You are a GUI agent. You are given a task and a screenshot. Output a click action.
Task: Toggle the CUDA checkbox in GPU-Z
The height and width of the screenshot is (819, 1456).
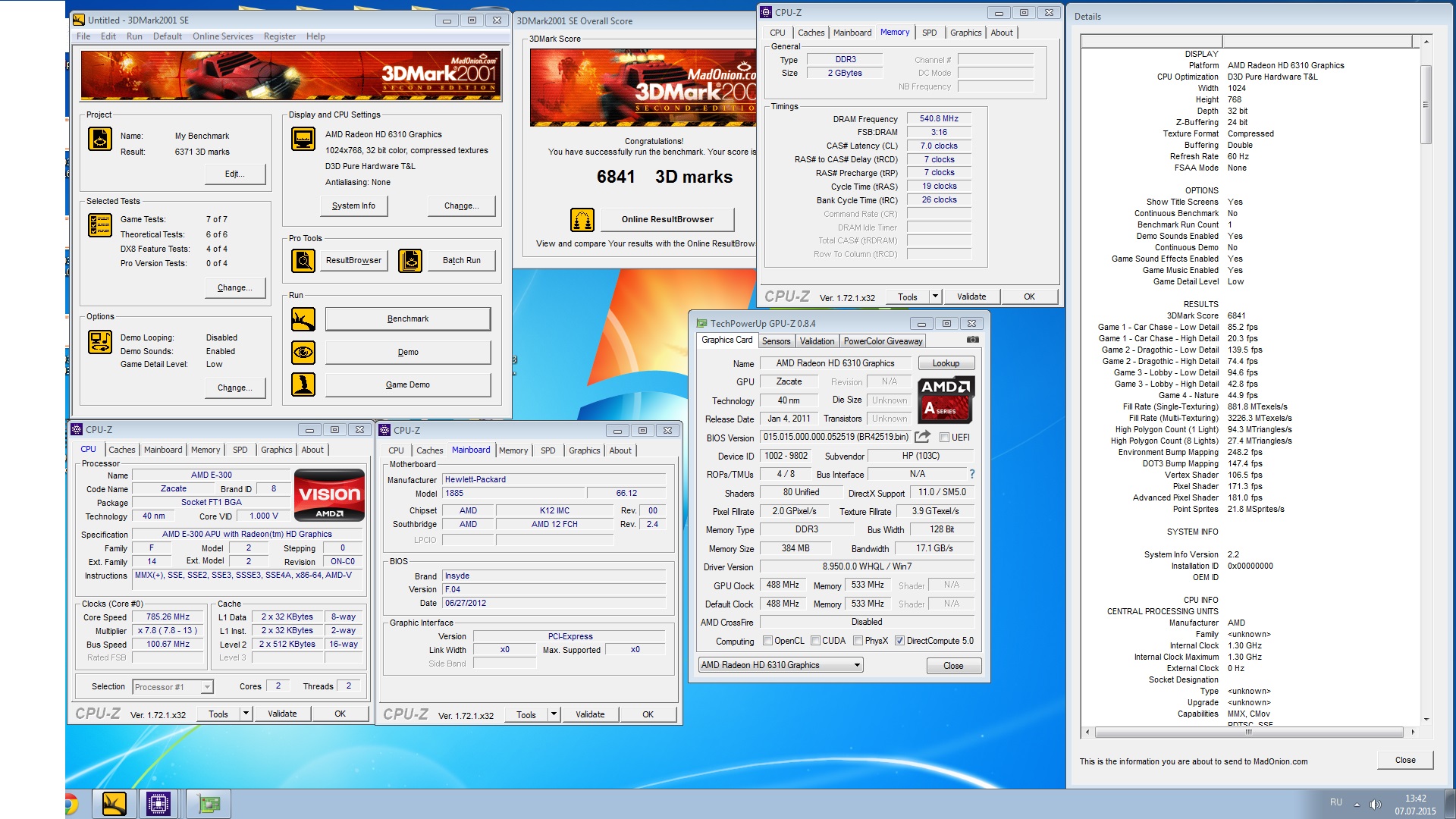(x=816, y=641)
